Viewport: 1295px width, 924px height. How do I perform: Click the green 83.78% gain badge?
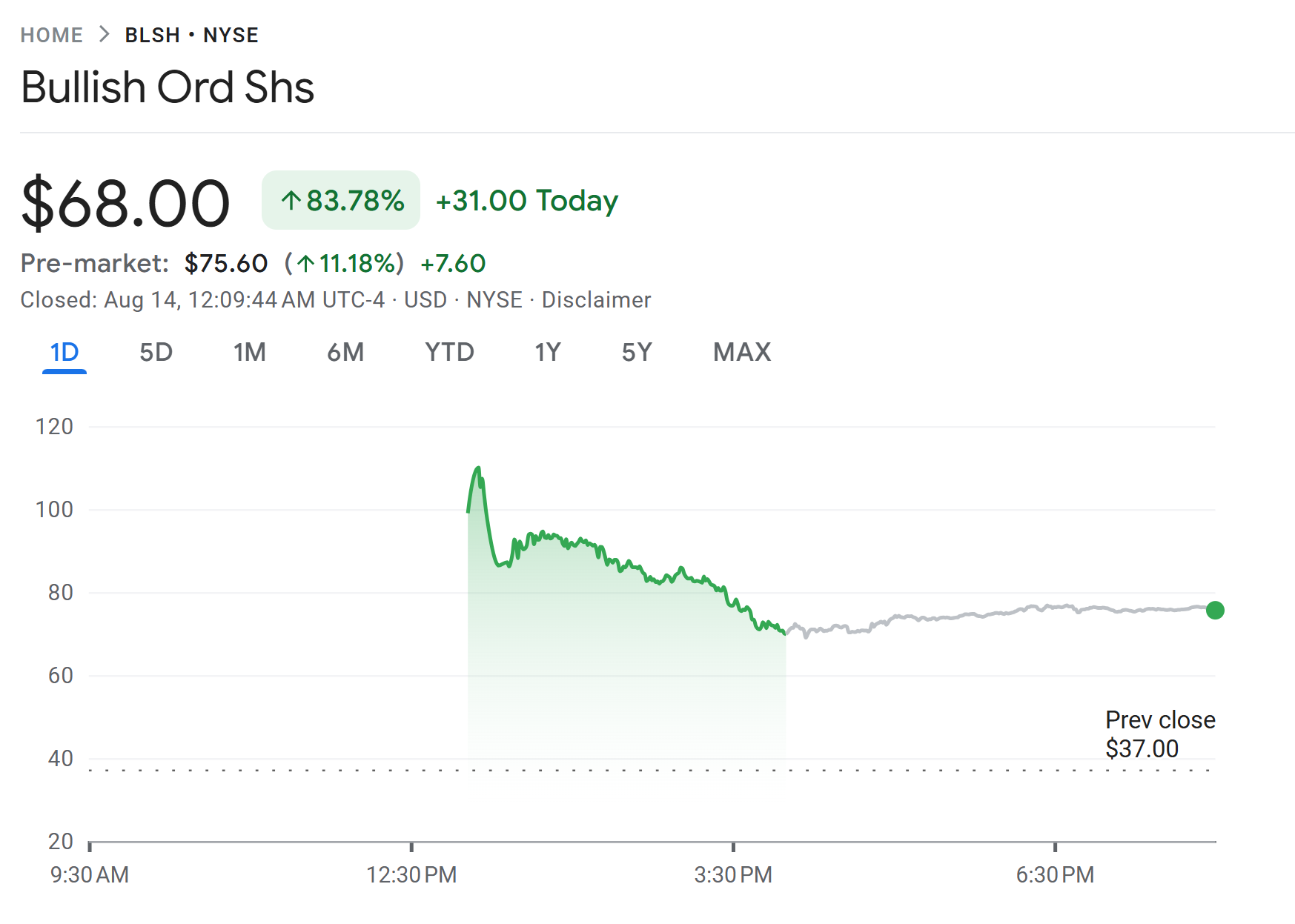click(x=341, y=200)
